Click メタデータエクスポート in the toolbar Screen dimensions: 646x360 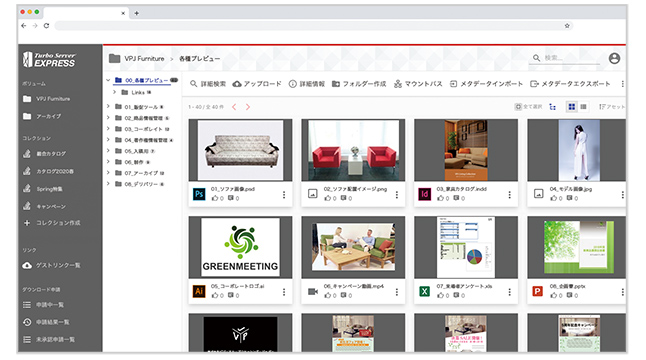click(570, 84)
